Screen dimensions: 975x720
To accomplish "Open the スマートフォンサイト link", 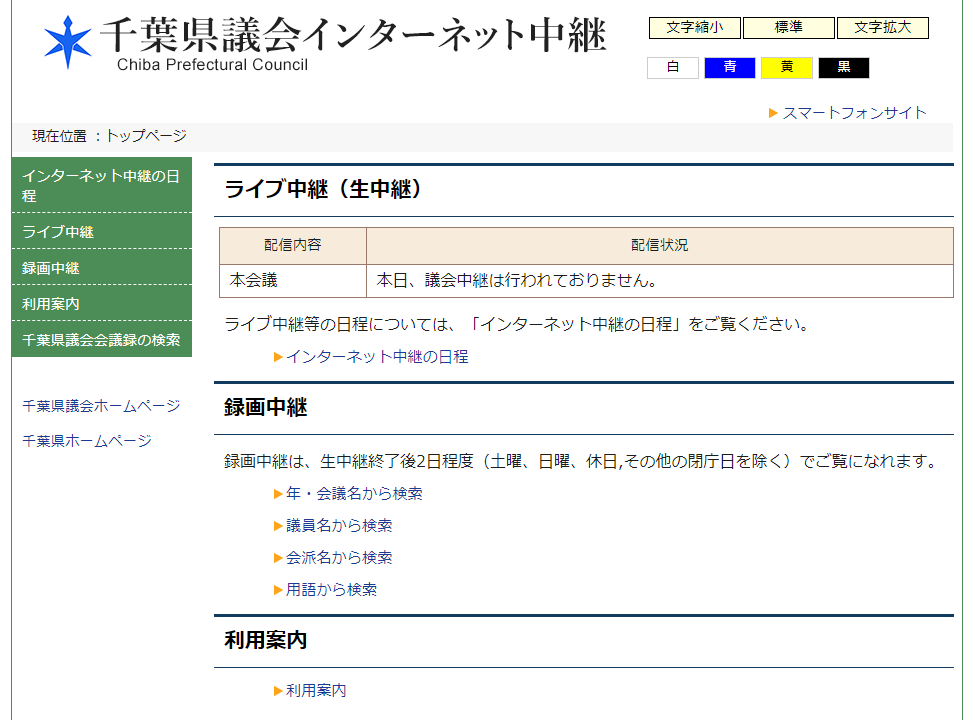I will pyautogui.click(x=854, y=113).
